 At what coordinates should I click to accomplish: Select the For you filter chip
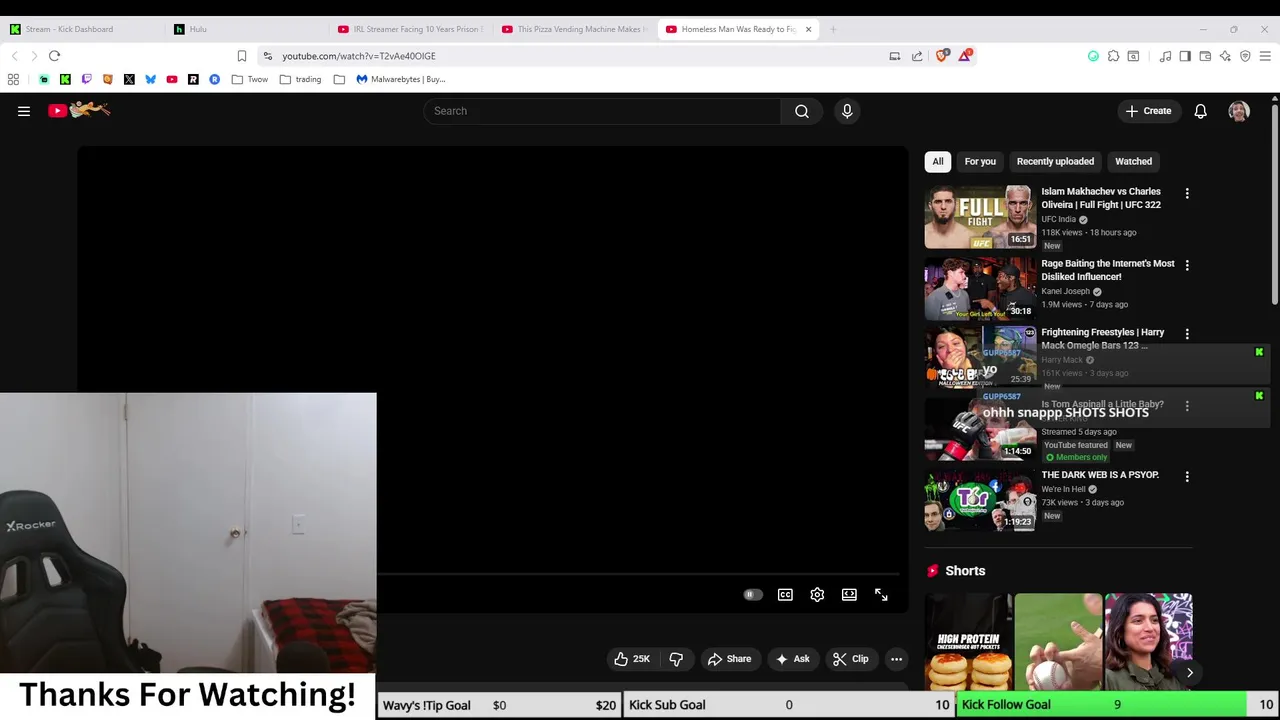point(980,161)
